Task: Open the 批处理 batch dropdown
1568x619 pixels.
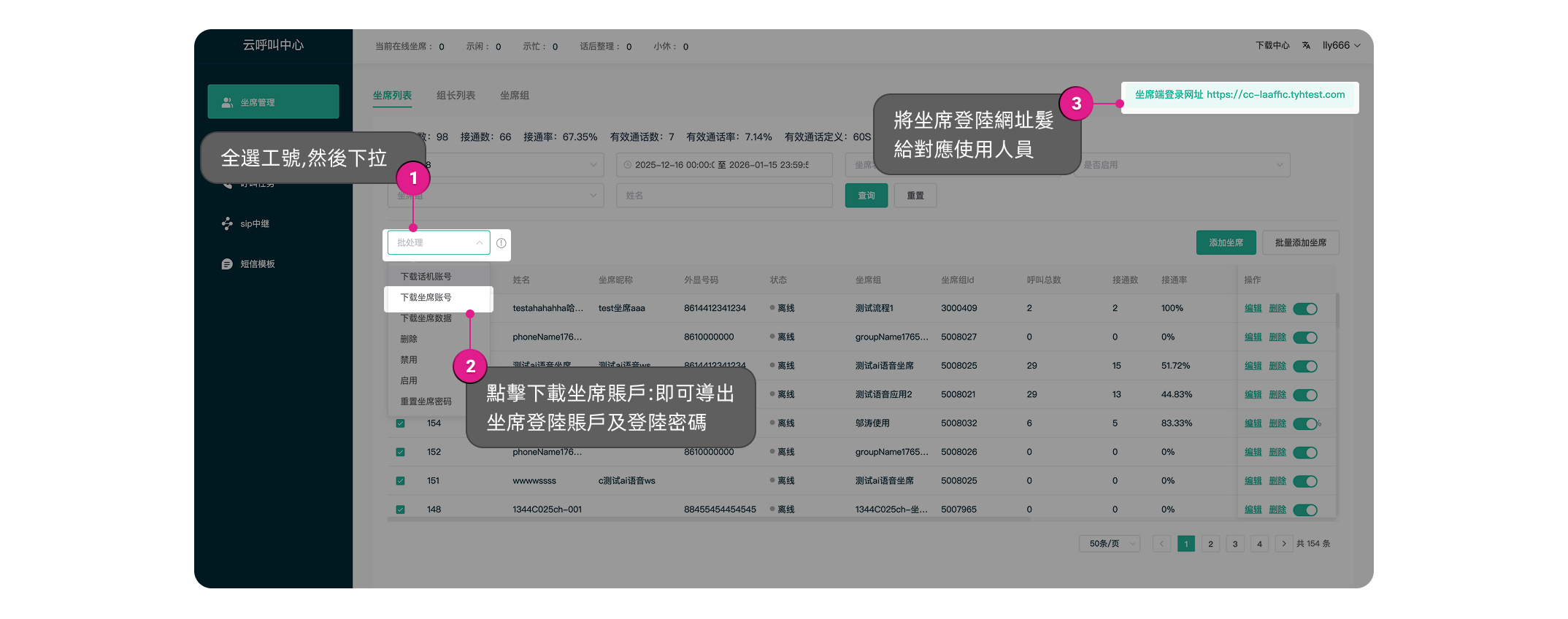Action: 439,243
